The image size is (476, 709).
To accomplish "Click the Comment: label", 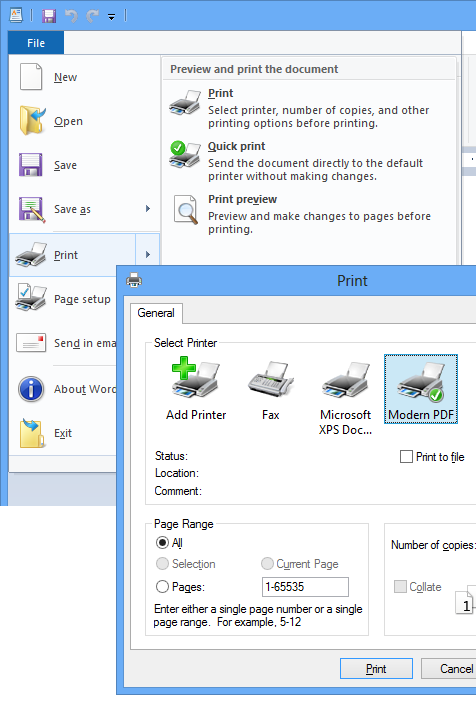I will 178,491.
